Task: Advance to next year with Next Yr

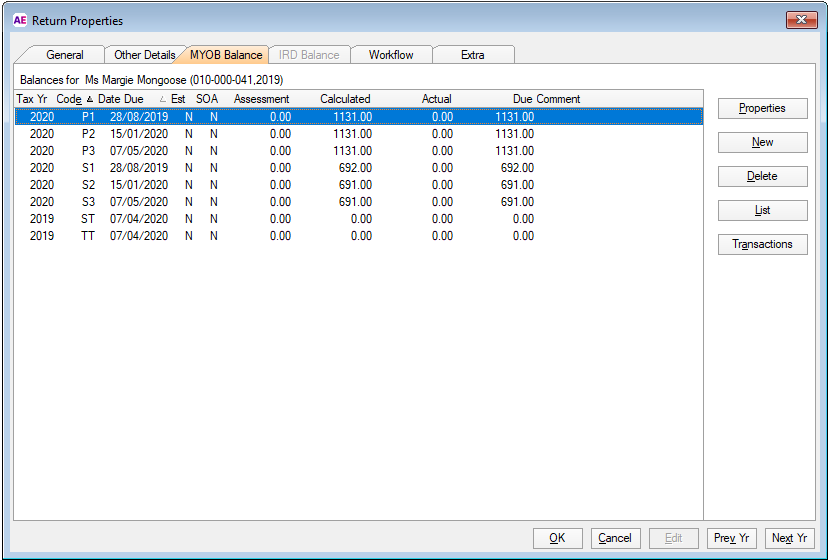Action: [790, 538]
